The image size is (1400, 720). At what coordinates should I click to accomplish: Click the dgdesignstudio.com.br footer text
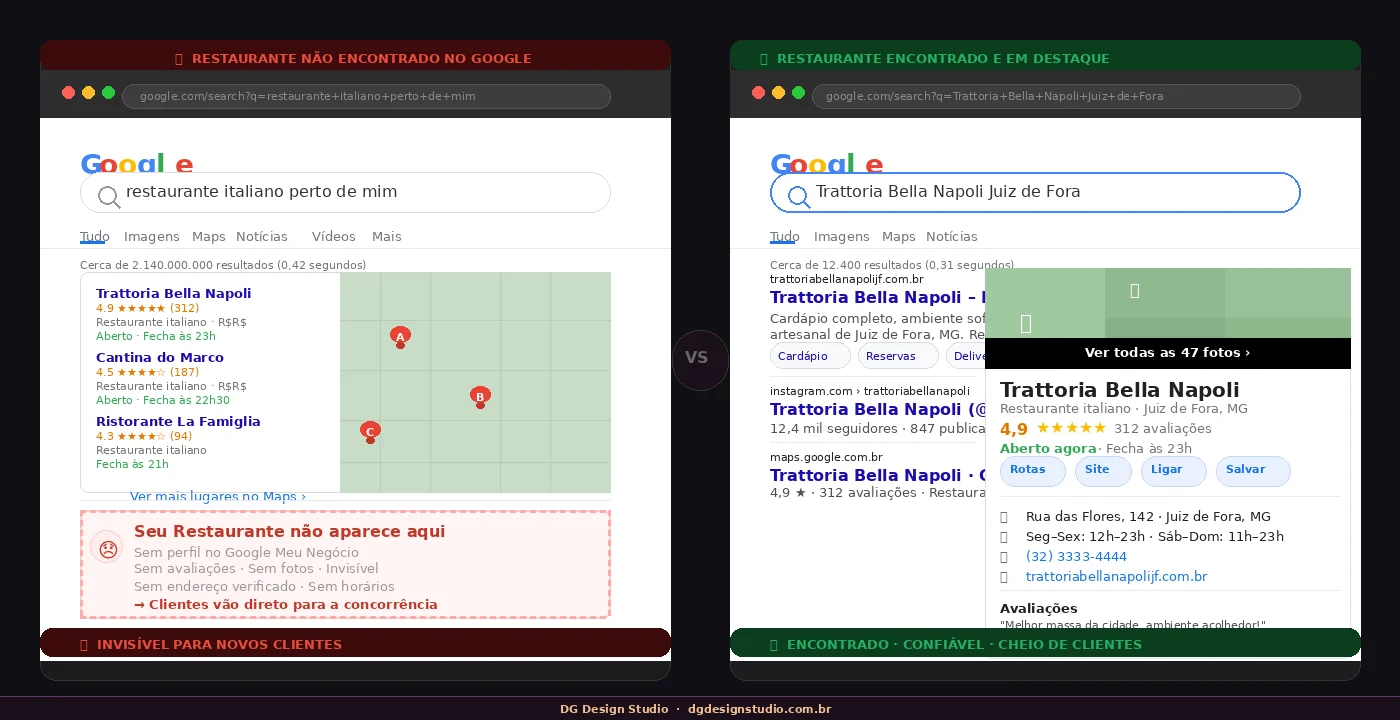tap(760, 709)
